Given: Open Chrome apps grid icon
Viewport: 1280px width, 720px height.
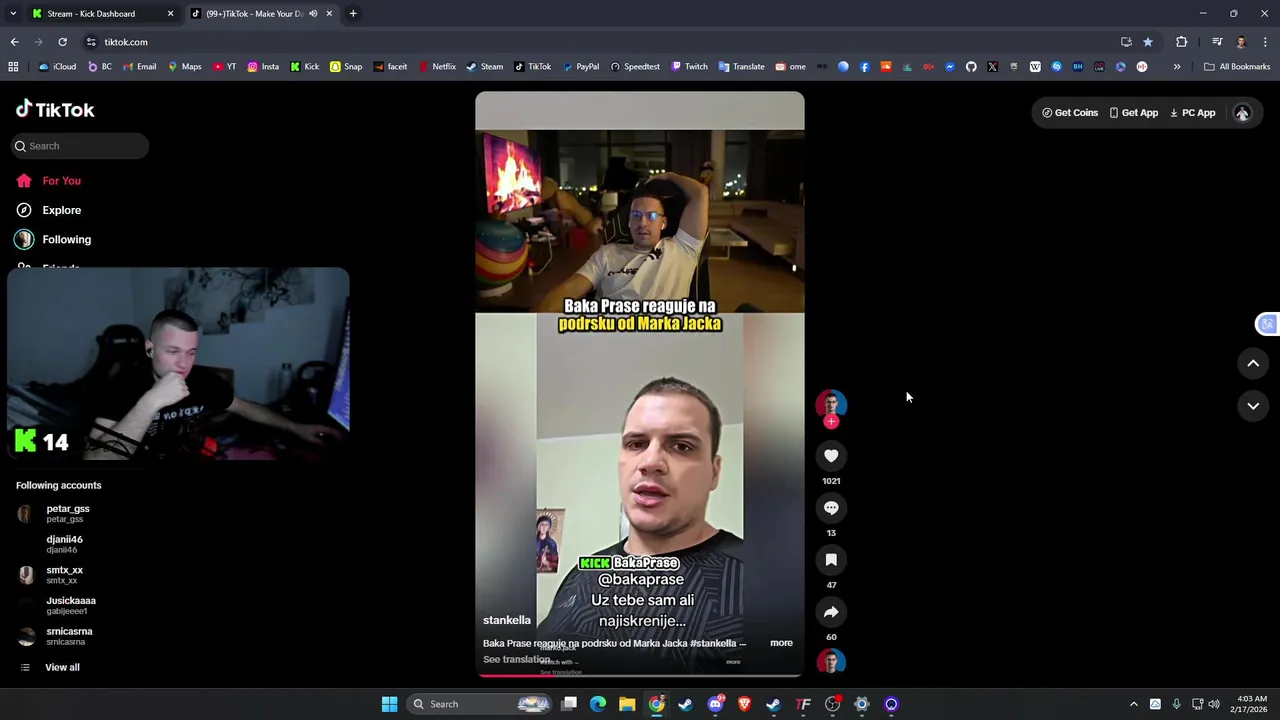Looking at the screenshot, I should point(13,67).
